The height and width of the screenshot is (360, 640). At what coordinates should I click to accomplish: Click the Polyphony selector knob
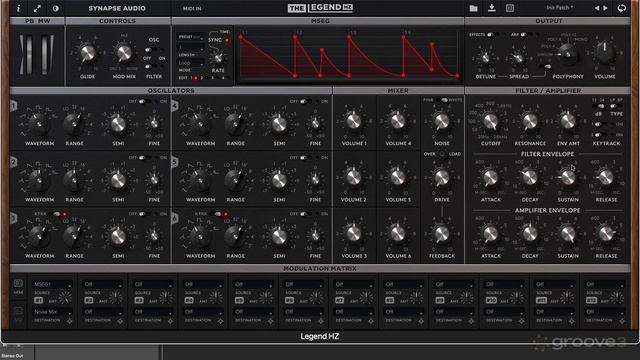(568, 53)
